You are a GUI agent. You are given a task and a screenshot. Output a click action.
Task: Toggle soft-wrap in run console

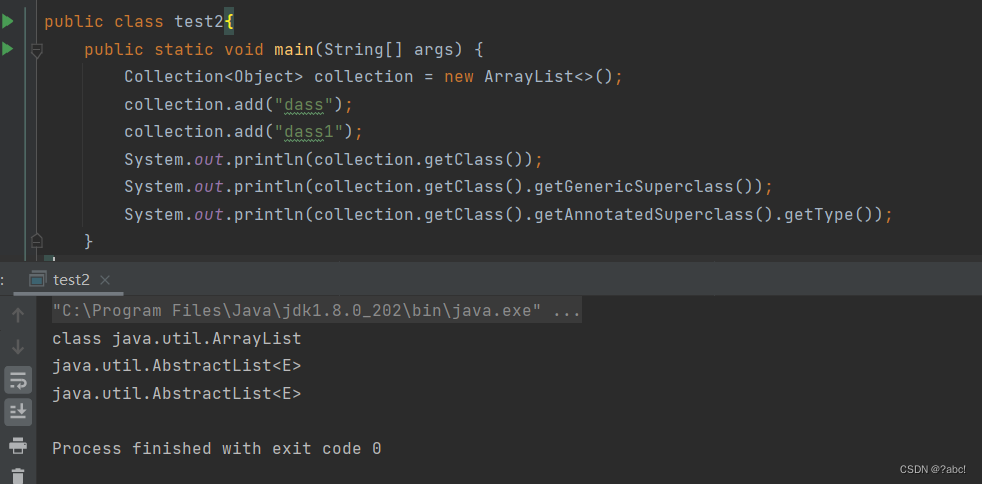coord(18,380)
